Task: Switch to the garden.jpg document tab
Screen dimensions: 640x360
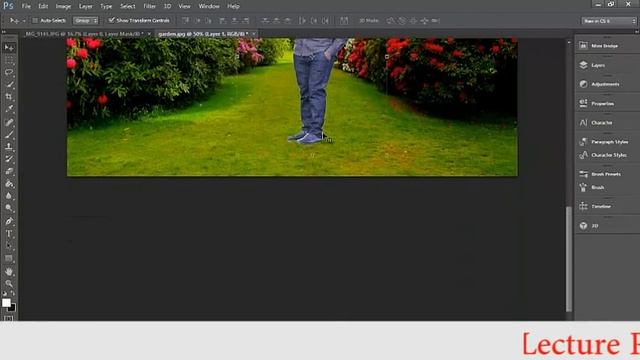Action: [x=203, y=34]
